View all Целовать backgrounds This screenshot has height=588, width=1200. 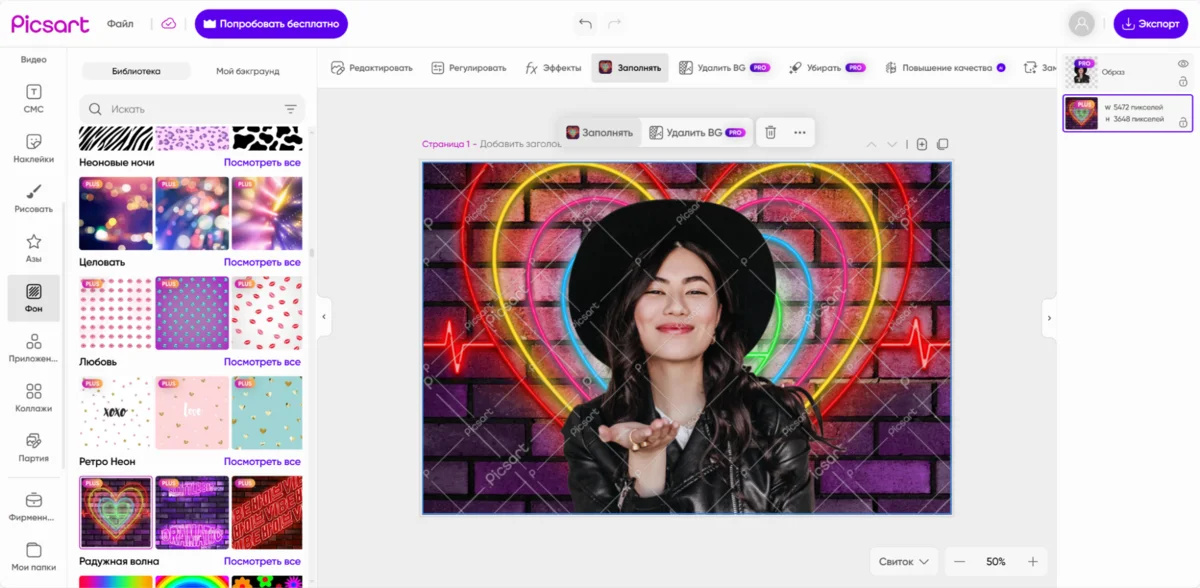click(x=262, y=262)
